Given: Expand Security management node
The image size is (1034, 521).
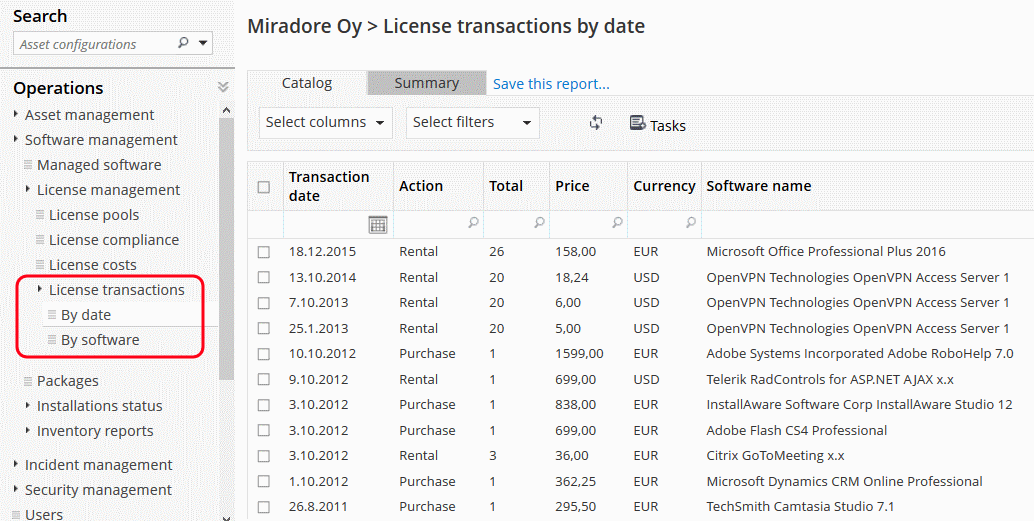Looking at the screenshot, I should click(x=16, y=490).
